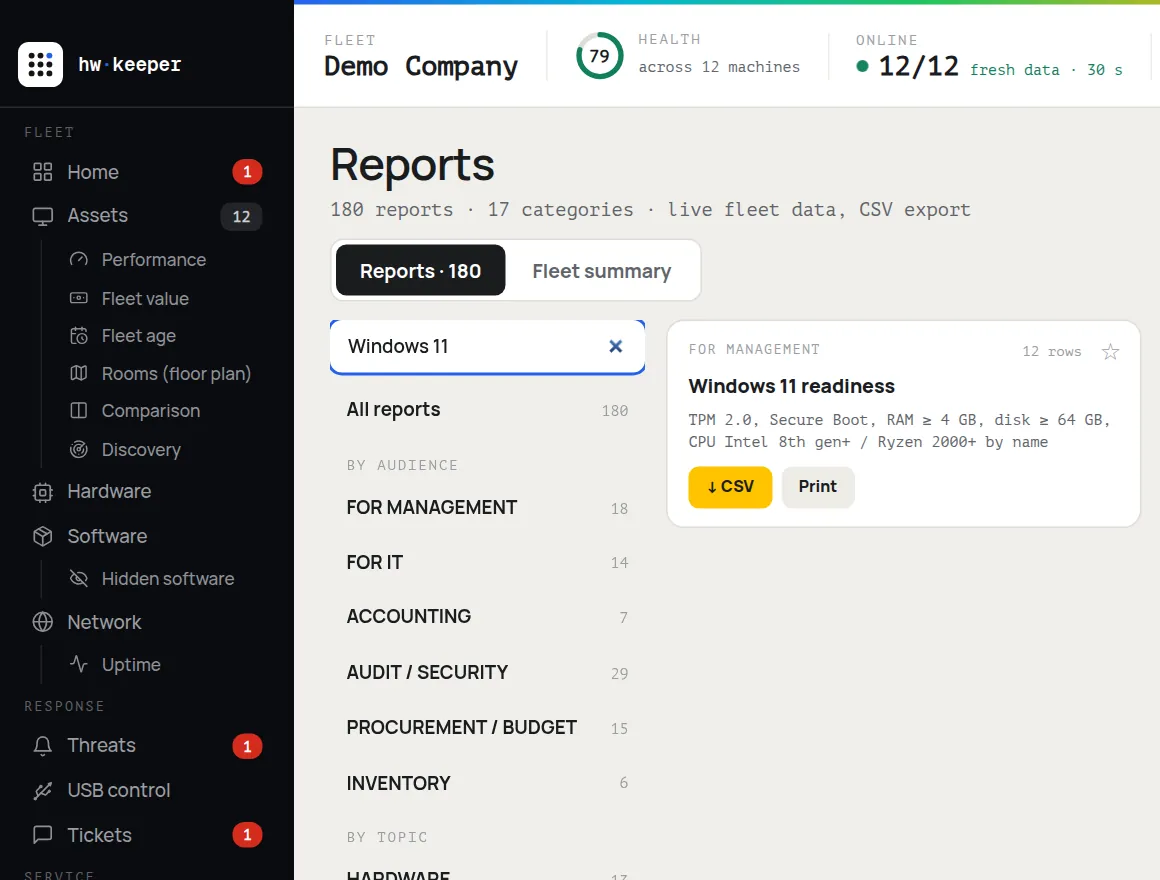The image size is (1160, 880).
Task: Filter by AUDIT / SECURITY audience
Action: click(487, 672)
